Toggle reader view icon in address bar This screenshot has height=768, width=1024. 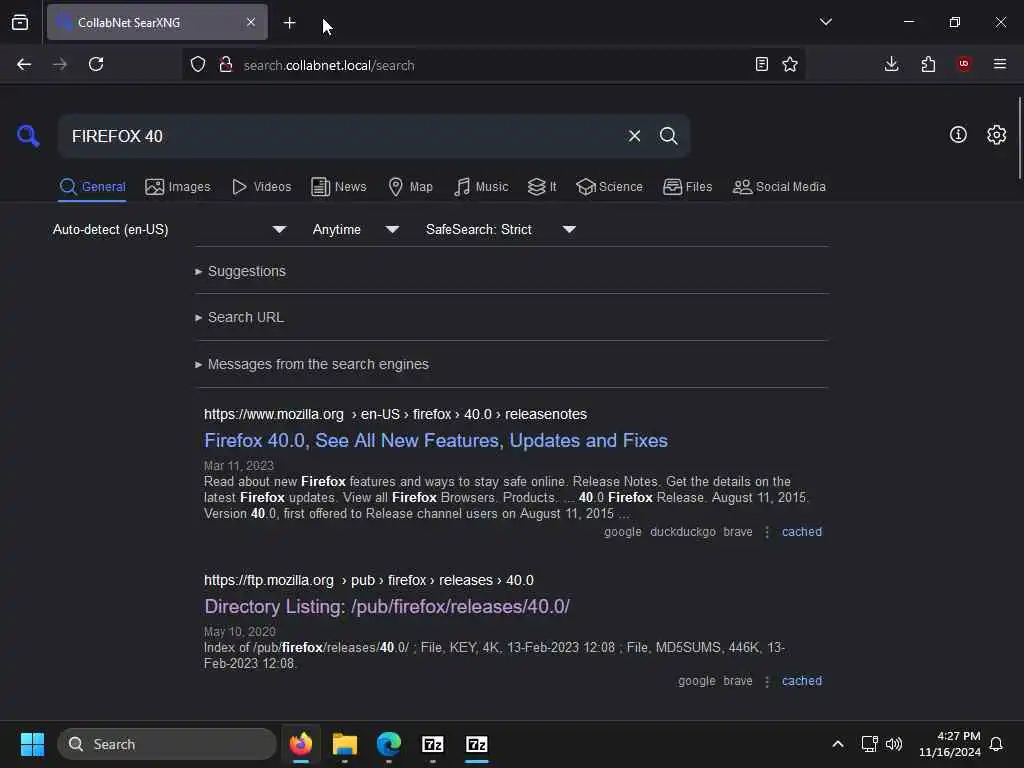(x=761, y=64)
